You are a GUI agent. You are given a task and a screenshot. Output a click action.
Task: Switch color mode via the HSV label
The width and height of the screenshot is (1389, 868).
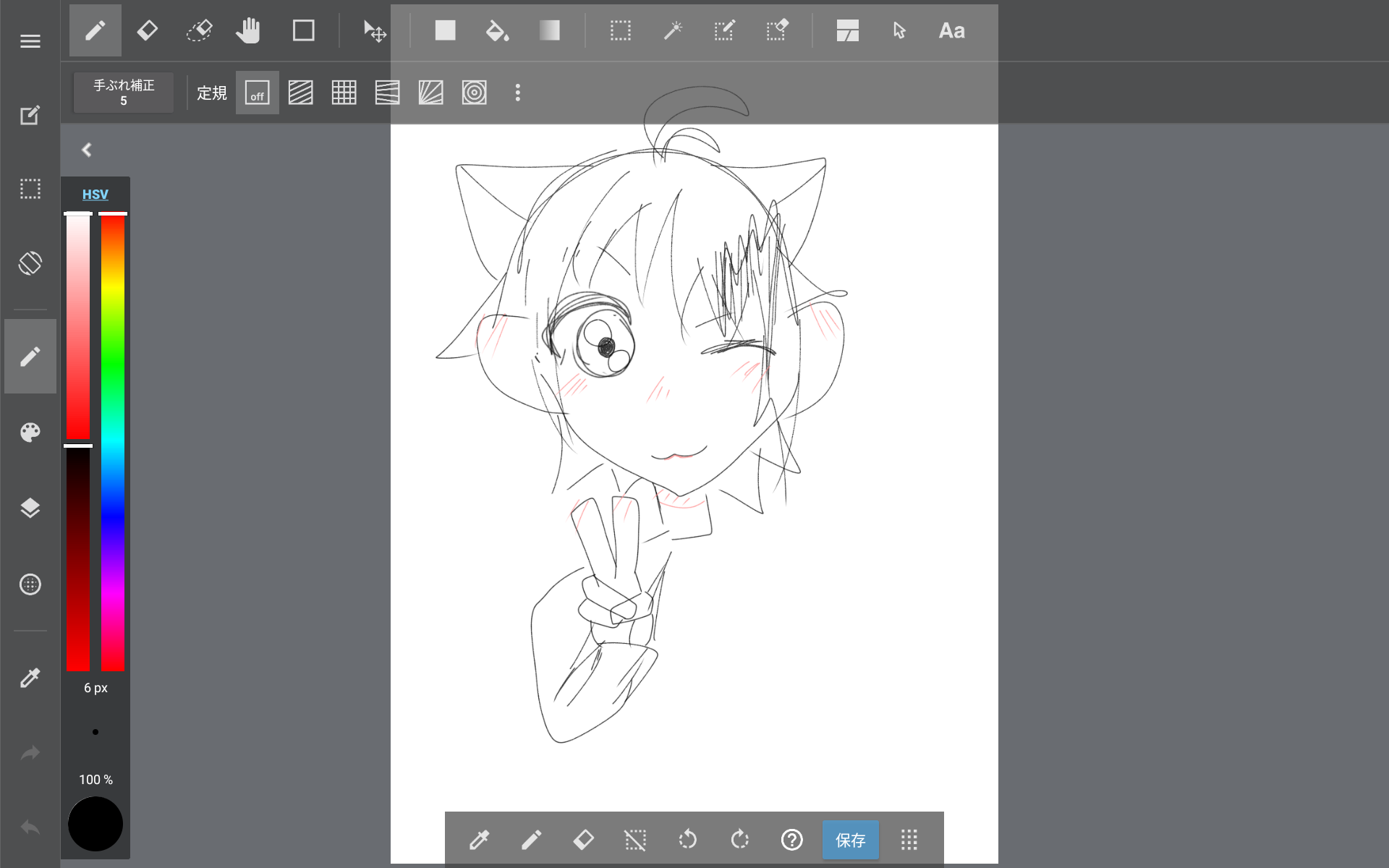tap(95, 195)
